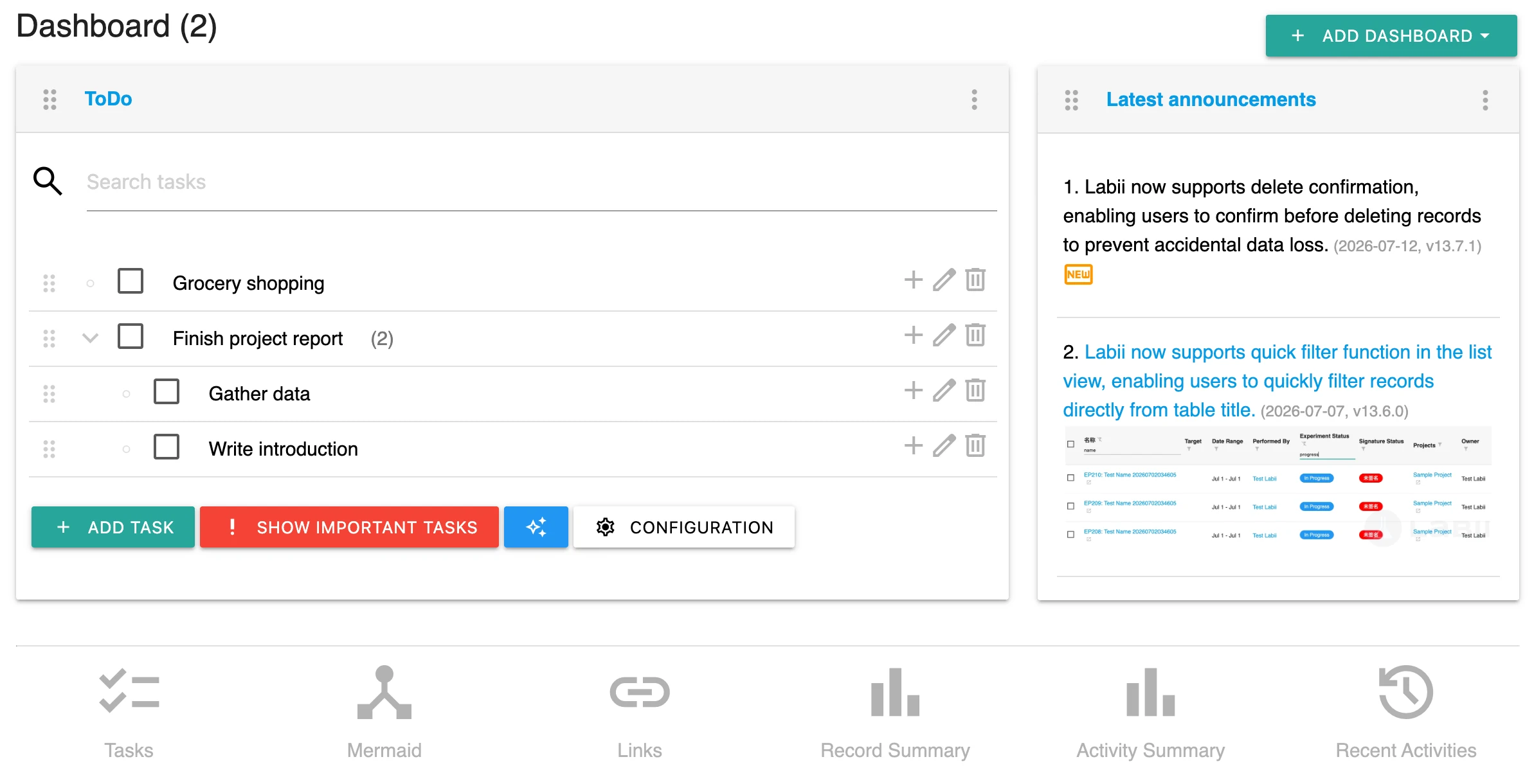Check the Grocery shopping checkbox
Image resolution: width=1534 pixels, height=784 pixels.
131,281
